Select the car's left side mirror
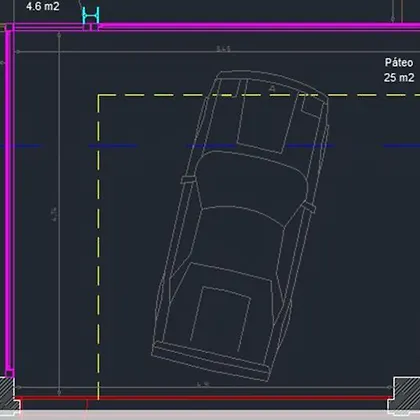 [x=188, y=179]
